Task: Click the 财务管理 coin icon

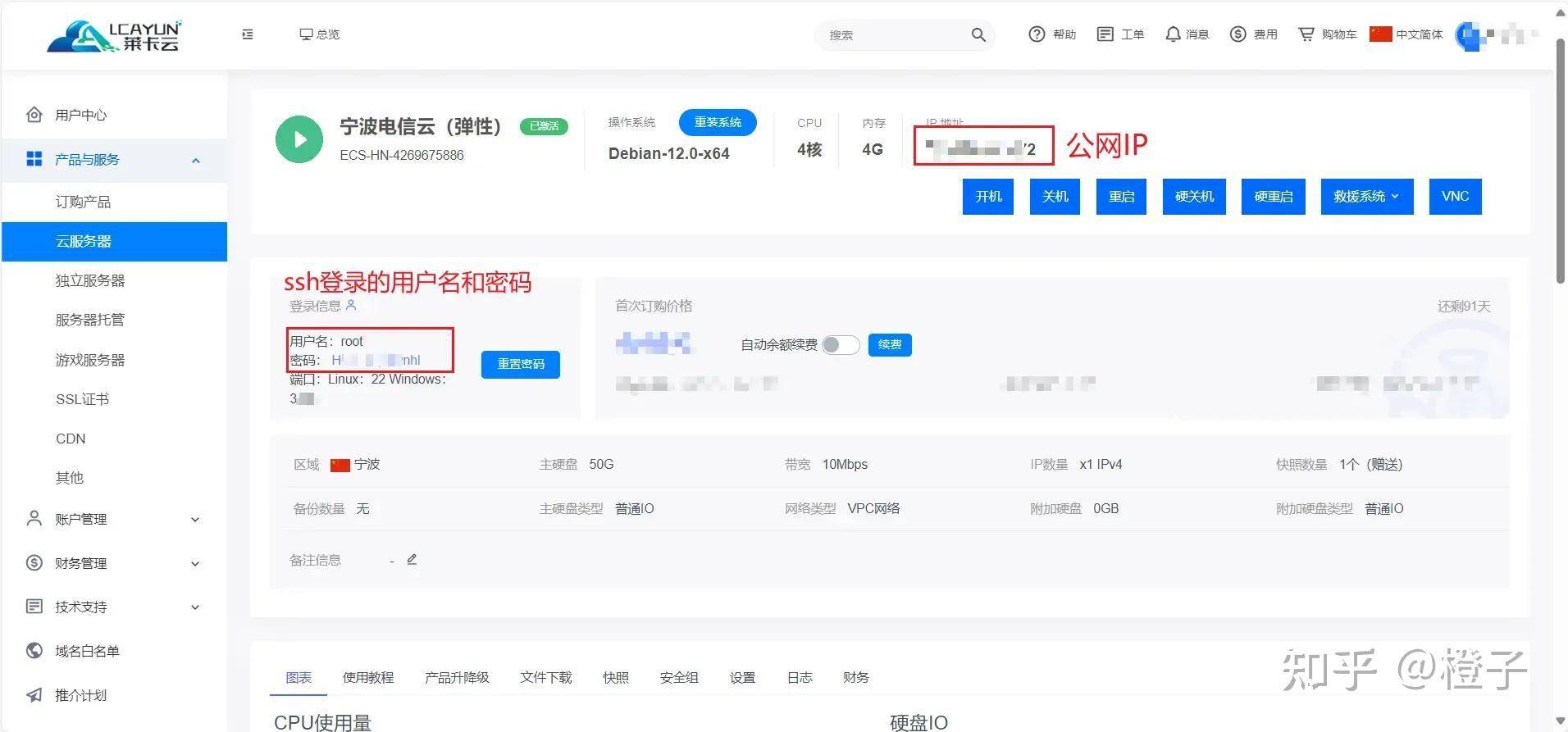Action: [x=34, y=562]
